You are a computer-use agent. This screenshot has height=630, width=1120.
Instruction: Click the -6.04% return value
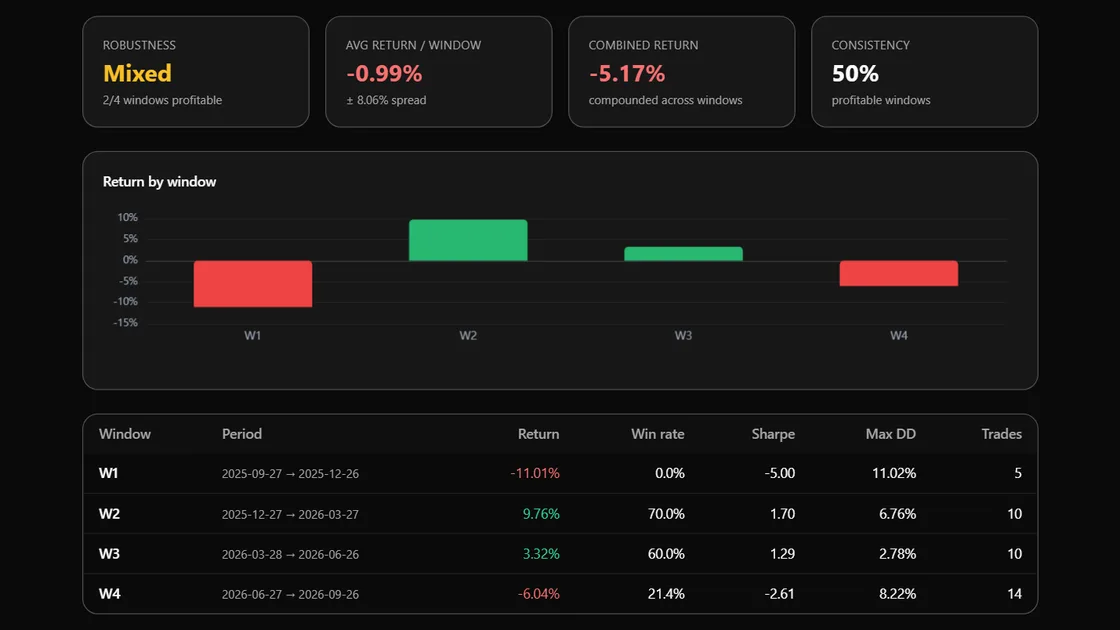click(x=539, y=594)
